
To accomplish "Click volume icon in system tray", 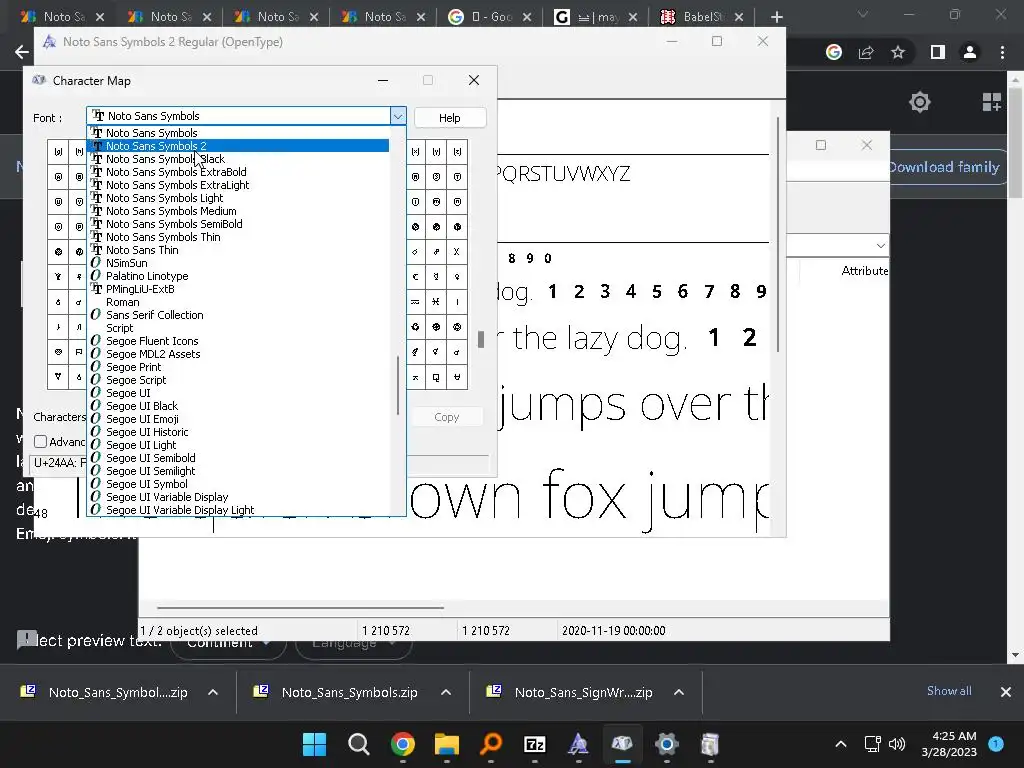I will click(x=897, y=744).
